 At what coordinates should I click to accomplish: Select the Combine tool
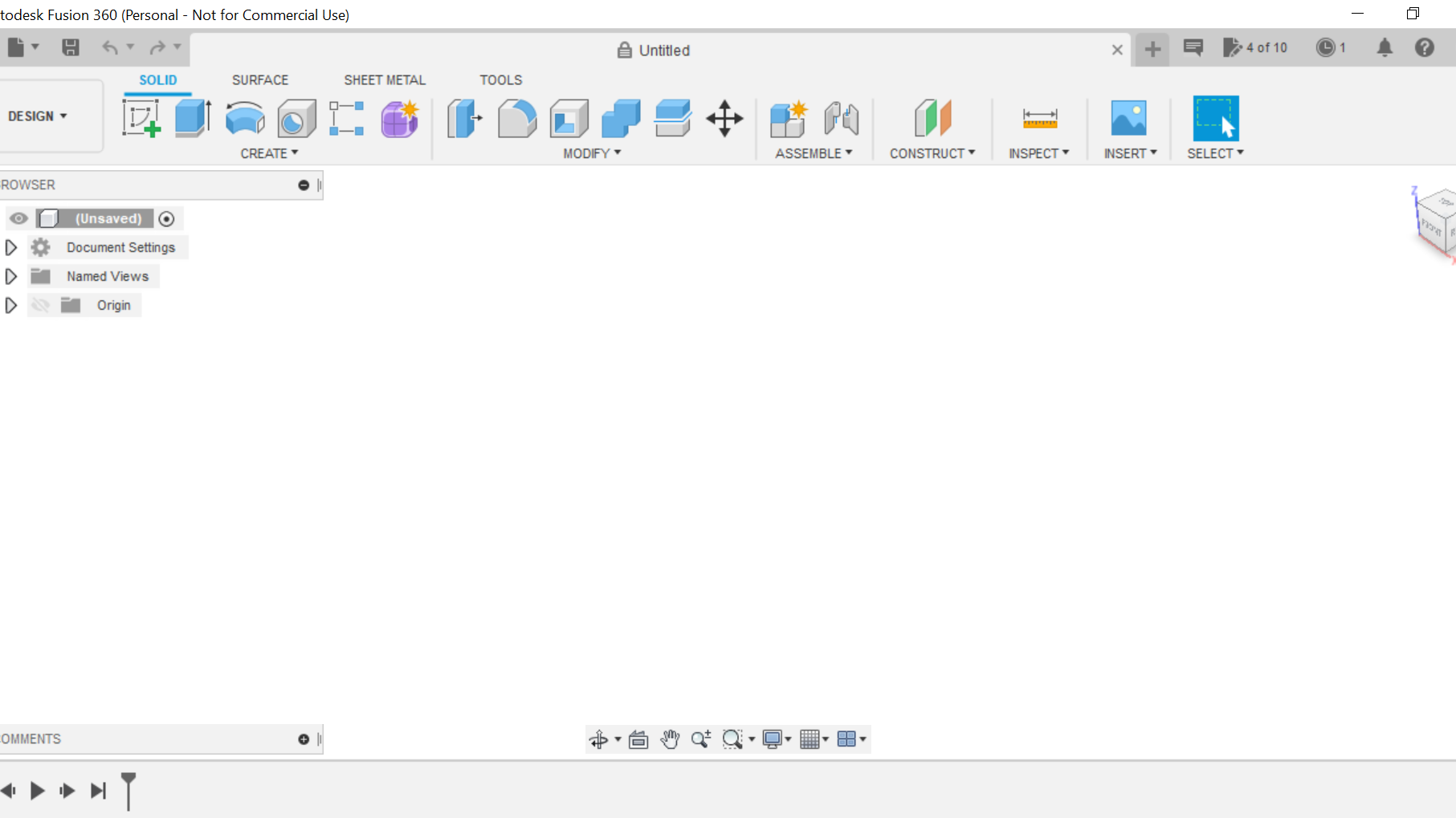(x=621, y=118)
